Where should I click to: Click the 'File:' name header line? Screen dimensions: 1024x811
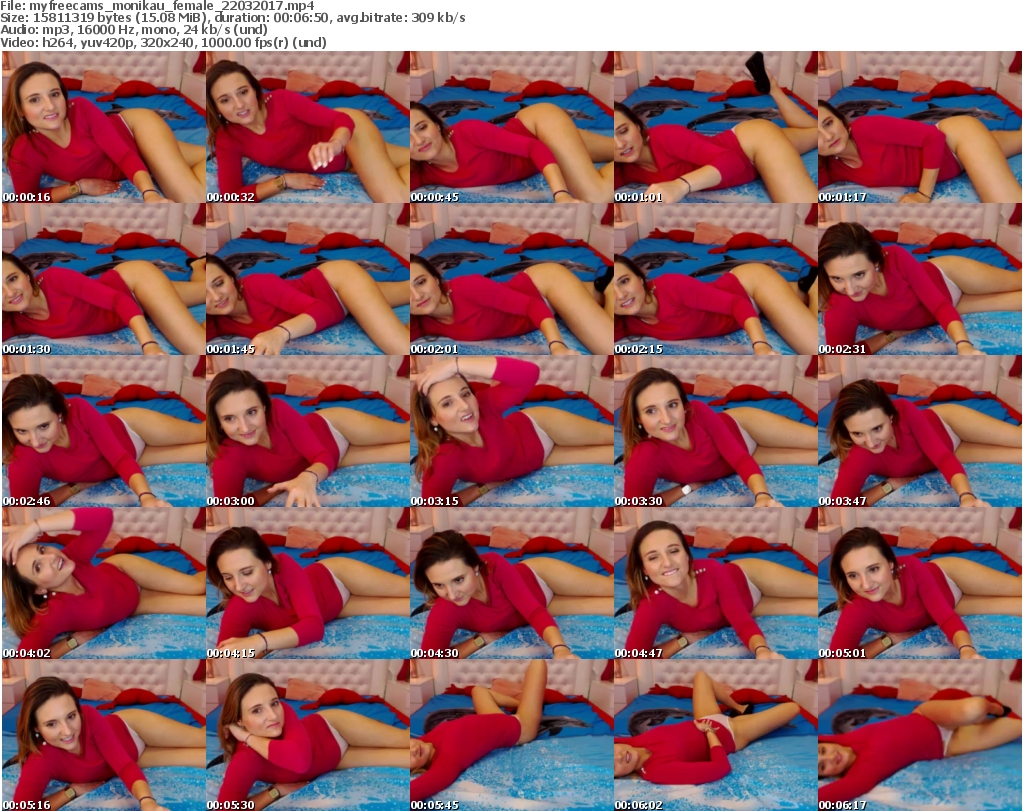157,6
